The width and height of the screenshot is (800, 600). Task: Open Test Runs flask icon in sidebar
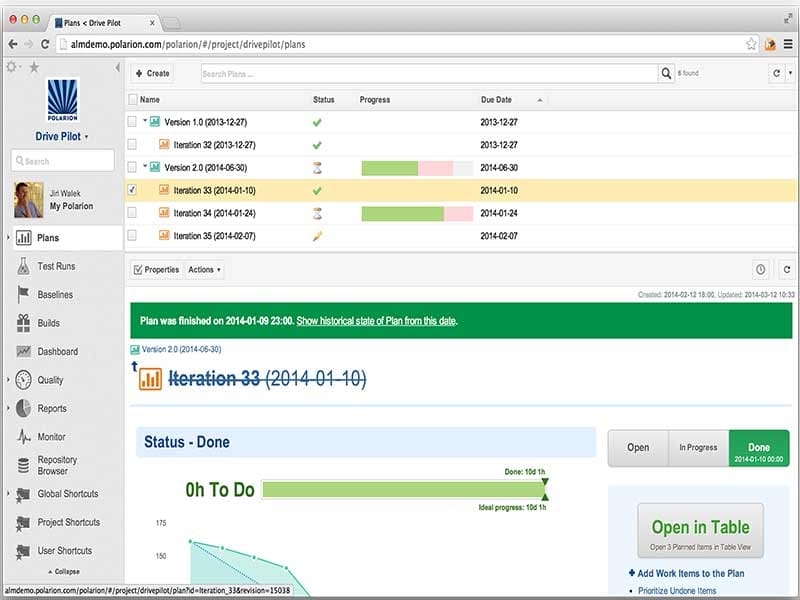[x=23, y=266]
